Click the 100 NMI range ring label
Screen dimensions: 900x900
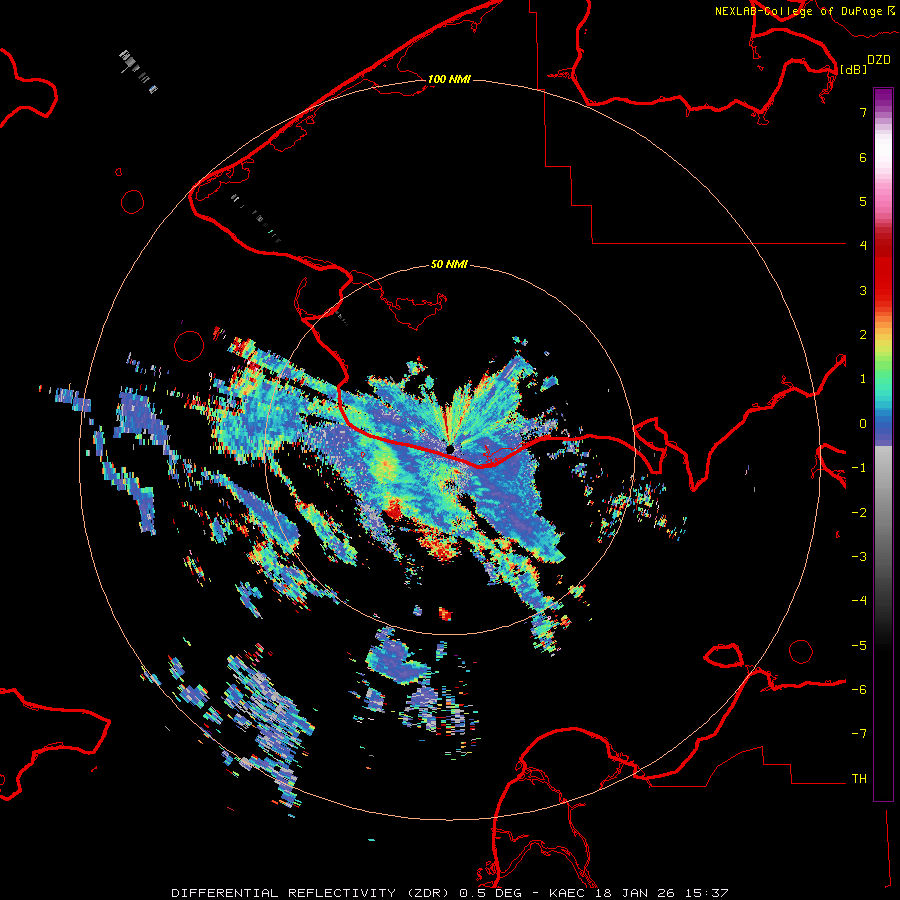449,79
